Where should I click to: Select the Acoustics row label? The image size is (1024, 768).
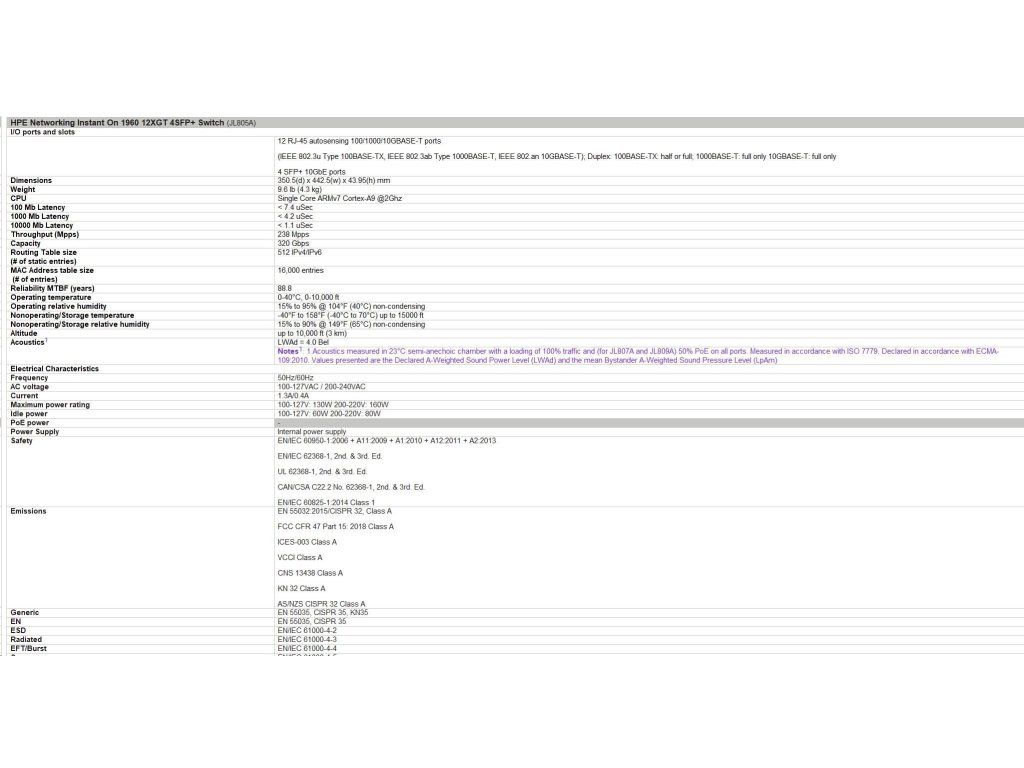pos(28,342)
